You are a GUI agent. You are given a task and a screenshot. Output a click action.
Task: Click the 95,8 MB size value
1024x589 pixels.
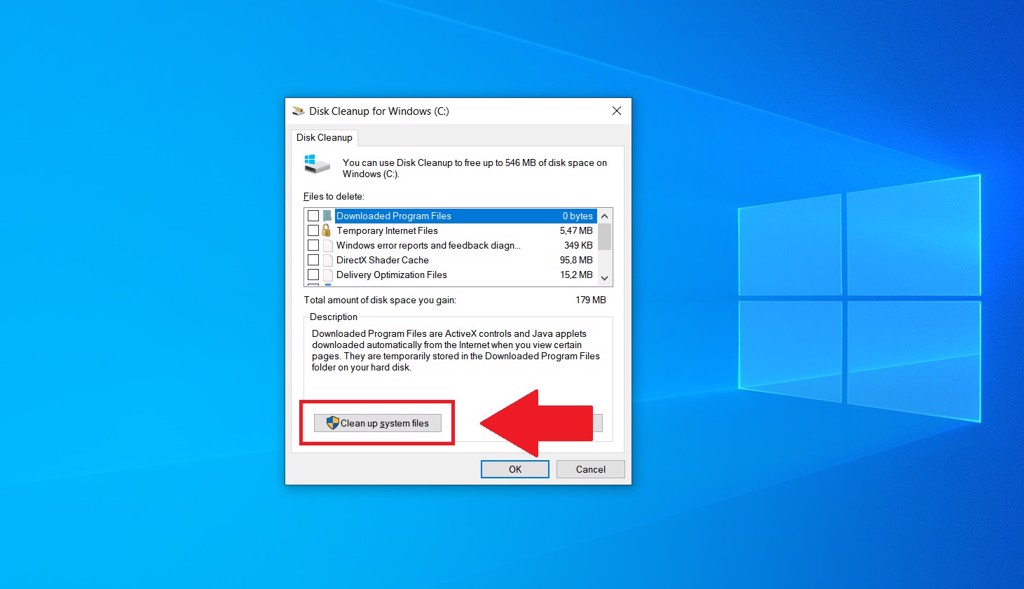point(576,260)
